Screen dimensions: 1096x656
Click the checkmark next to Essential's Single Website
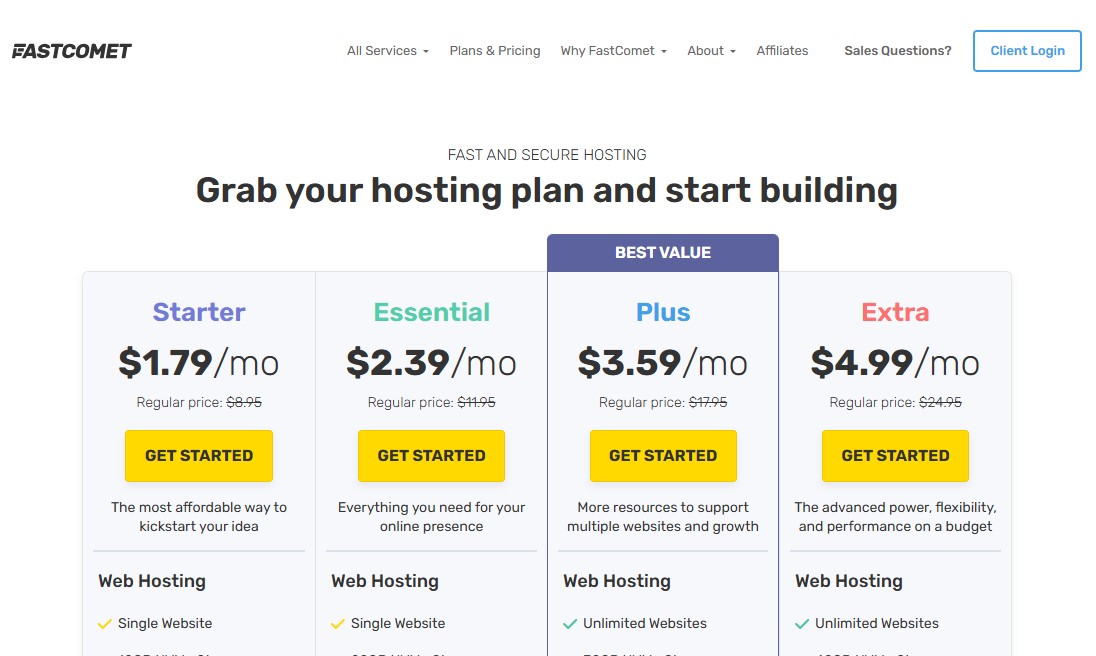pos(338,623)
